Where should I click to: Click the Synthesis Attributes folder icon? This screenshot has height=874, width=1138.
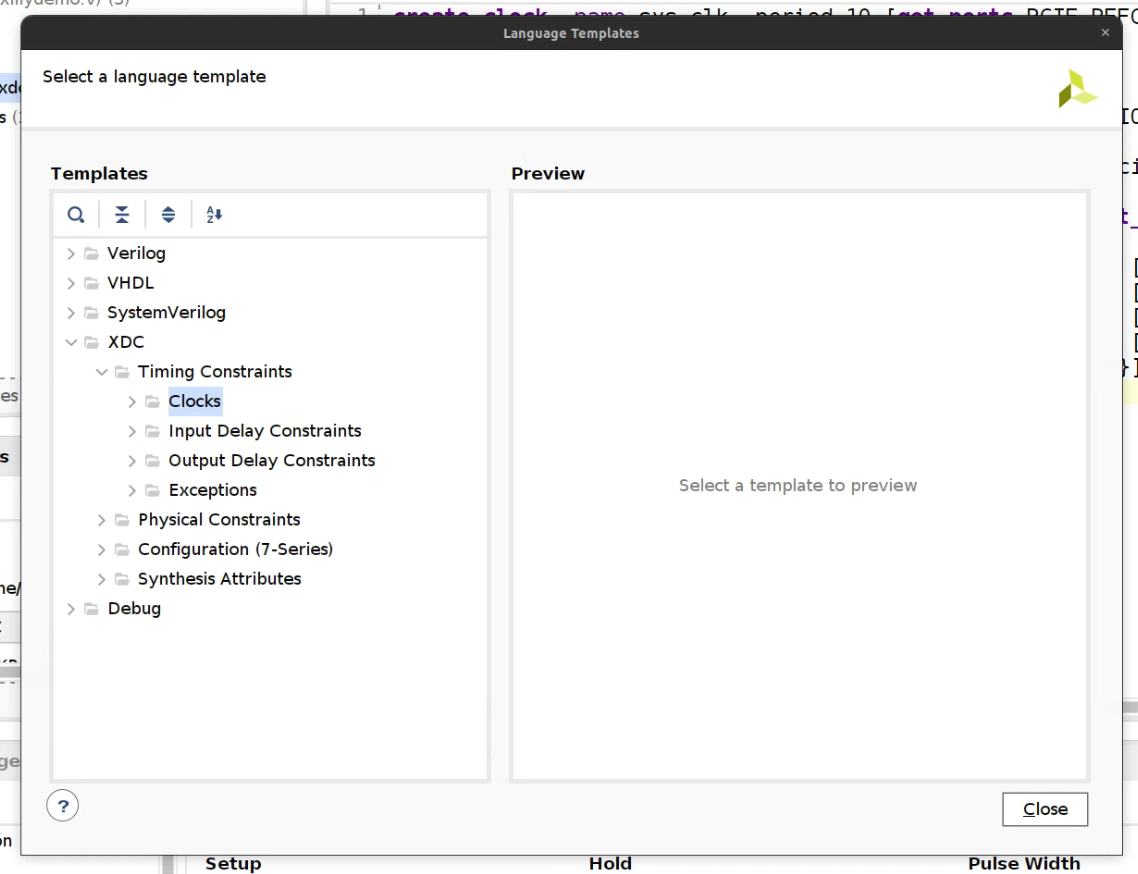[x=122, y=579]
